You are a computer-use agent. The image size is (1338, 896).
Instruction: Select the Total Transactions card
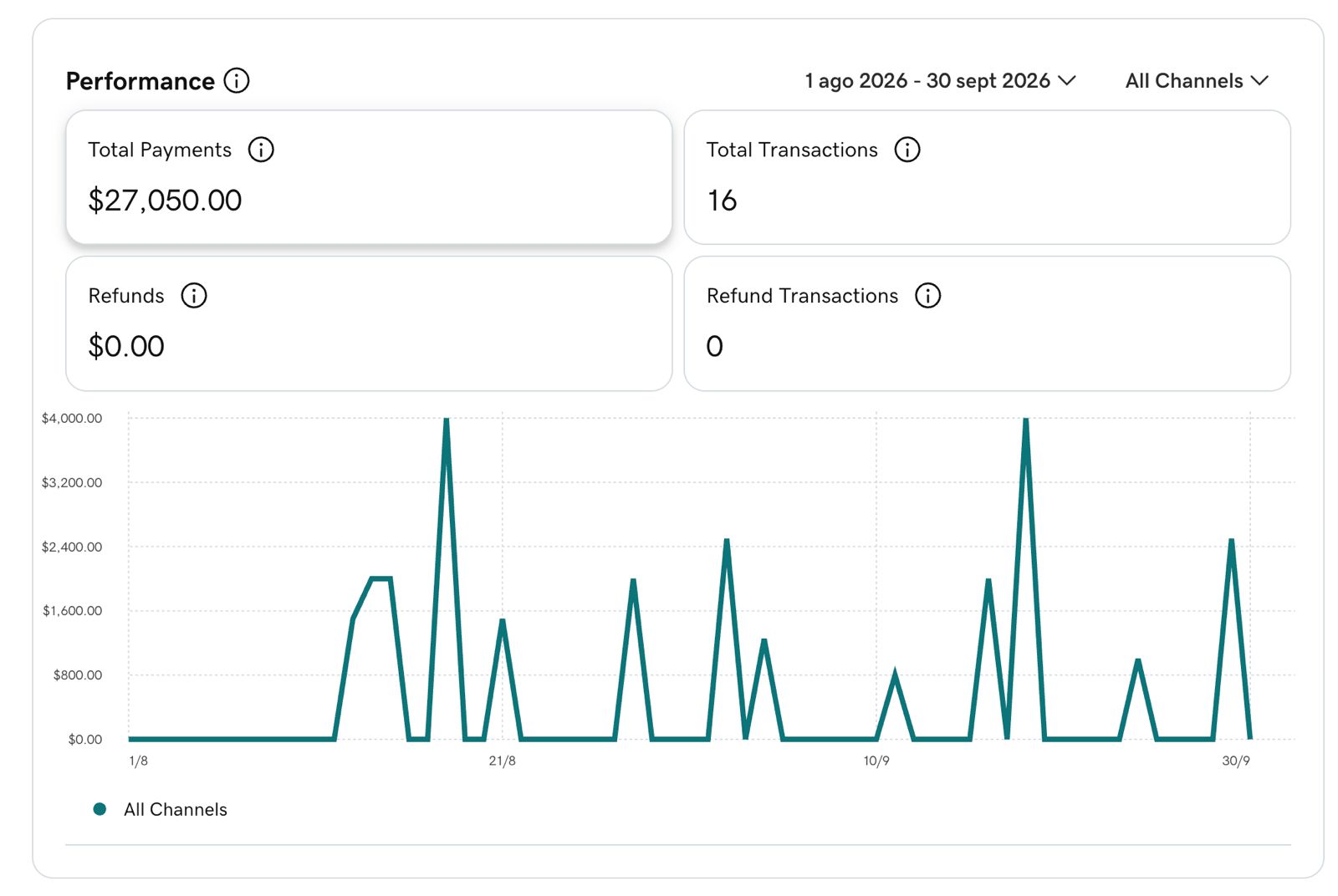pyautogui.click(x=987, y=177)
